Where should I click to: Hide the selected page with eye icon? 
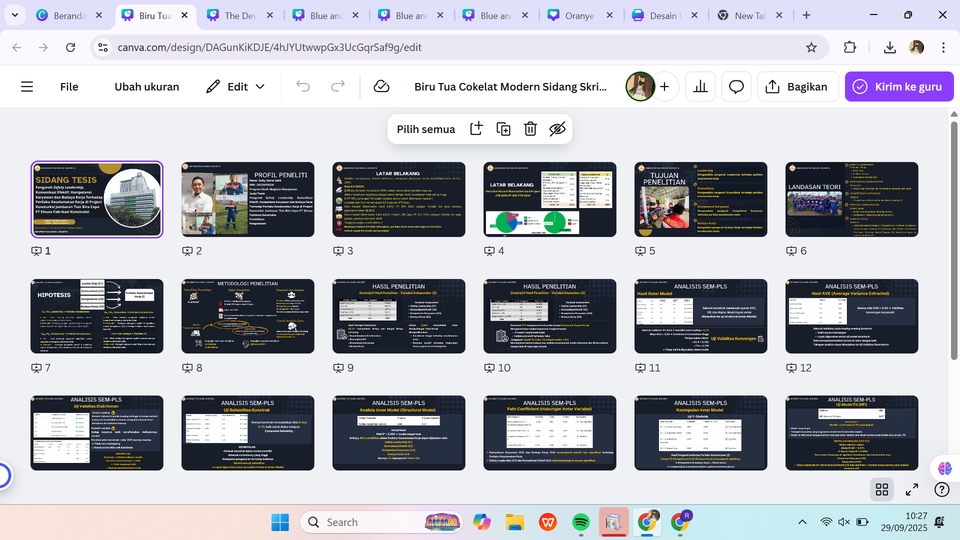[557, 129]
